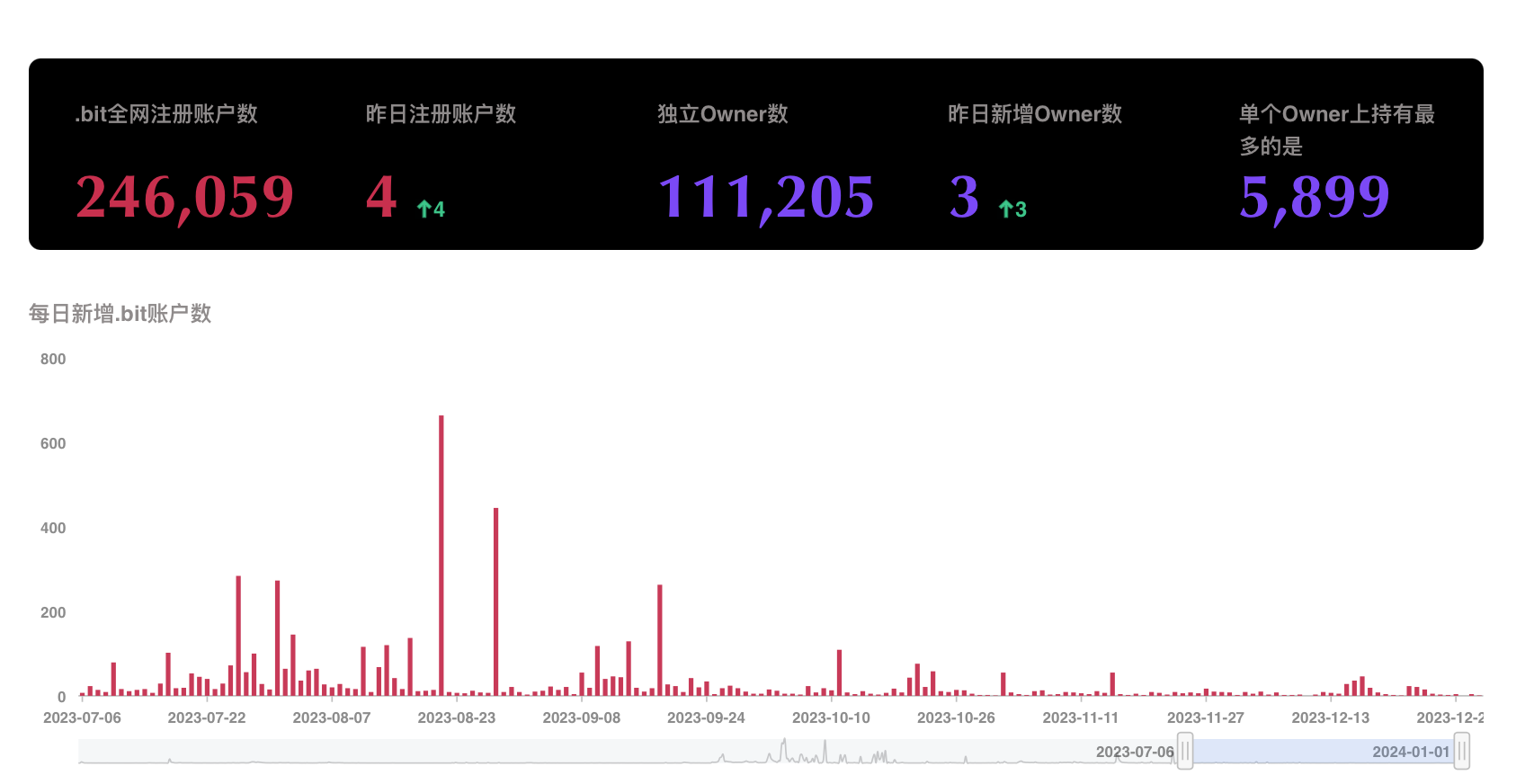Click the x-axis label 2023-08-07
The height and width of the screenshot is (784, 1516).
point(332,717)
